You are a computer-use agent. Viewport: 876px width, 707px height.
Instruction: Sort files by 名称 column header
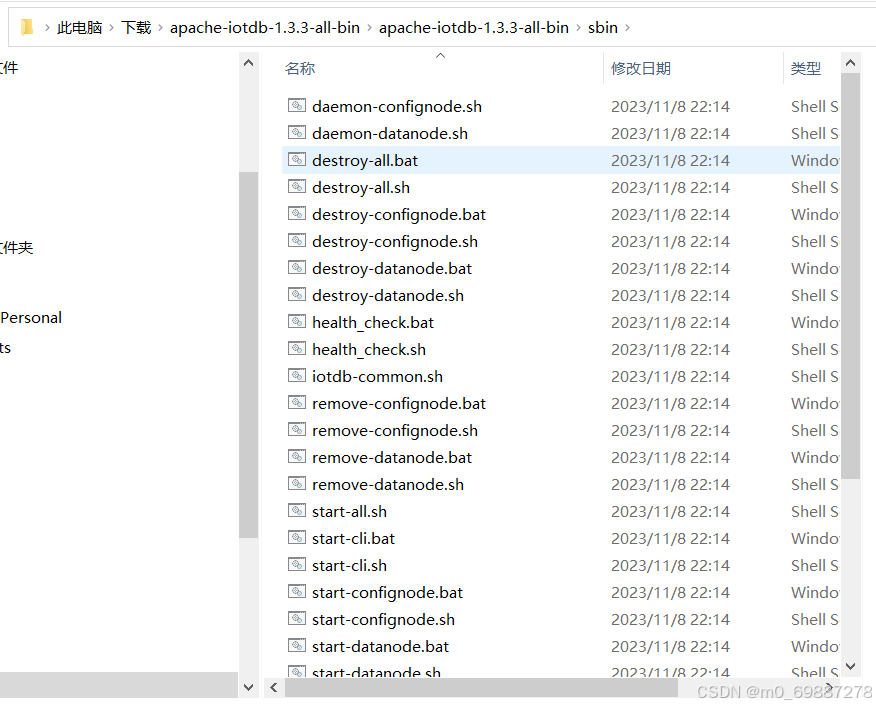[299, 68]
